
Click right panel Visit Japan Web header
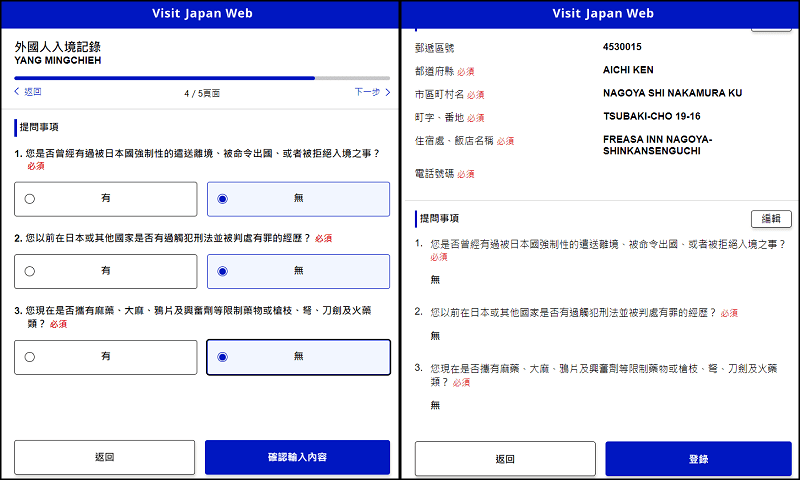(603, 13)
